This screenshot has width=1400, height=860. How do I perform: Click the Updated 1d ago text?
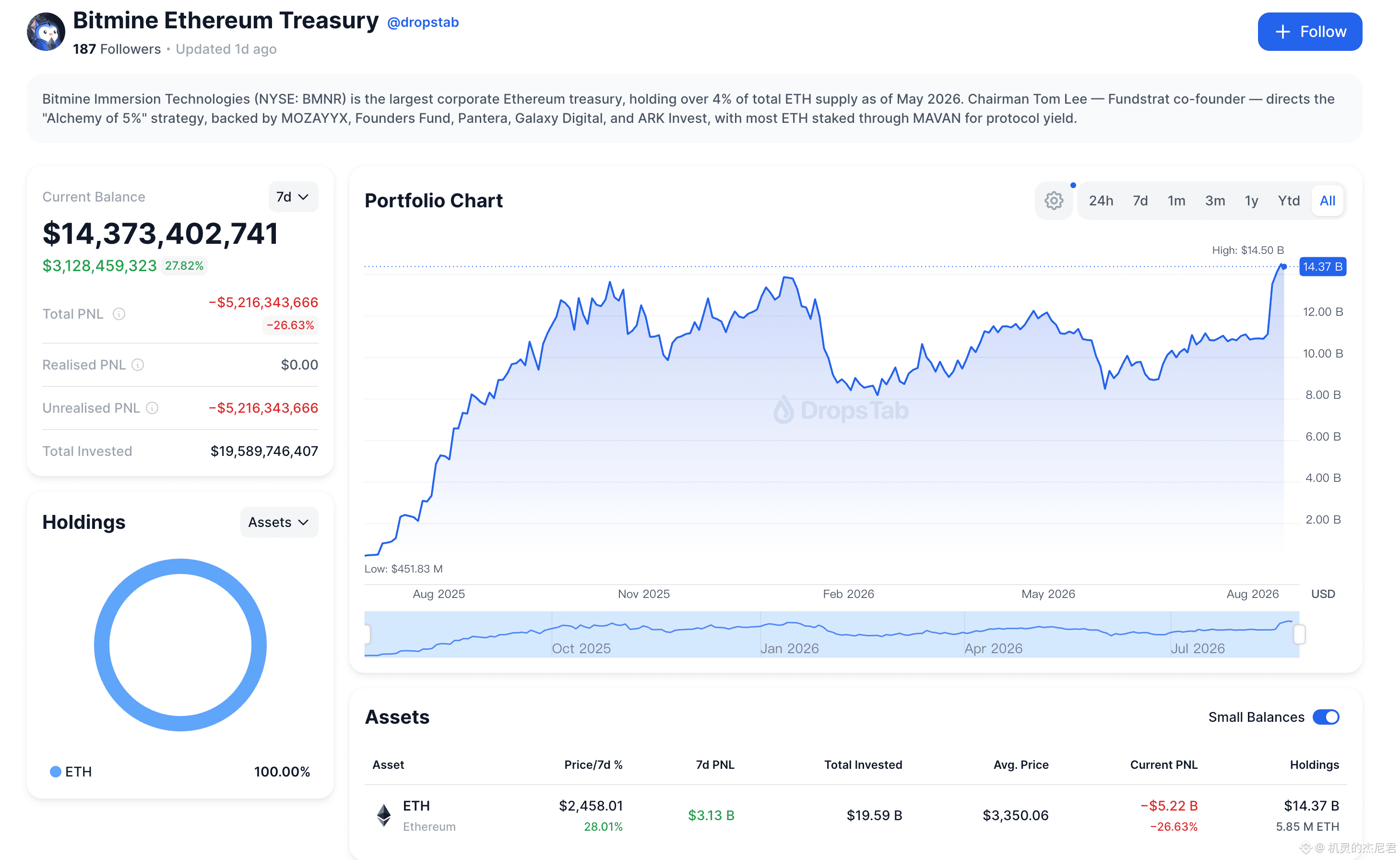226,49
